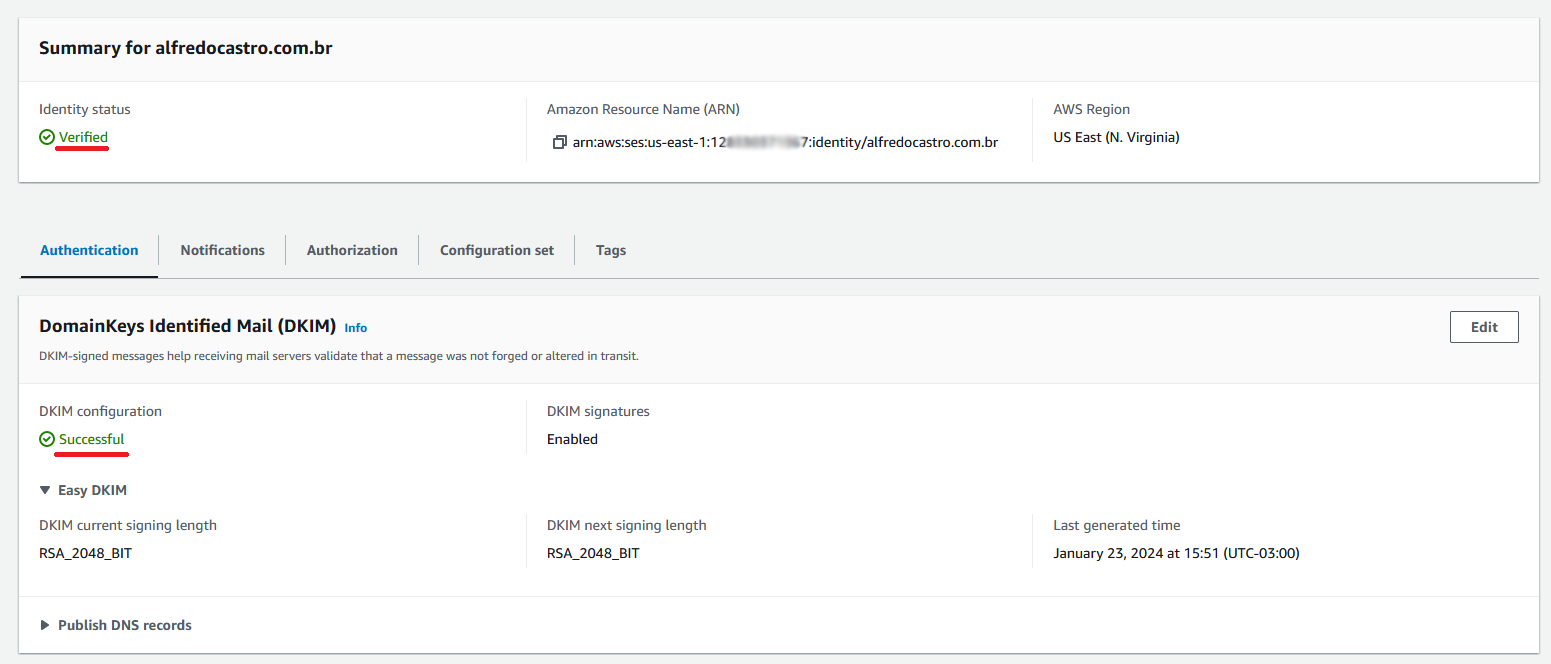Click the DomainKeys Identified Mail (DKIM) heading
1551x664 pixels.
187,326
